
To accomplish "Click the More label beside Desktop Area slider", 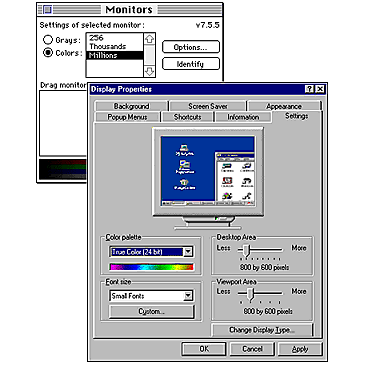I will coord(299,248).
